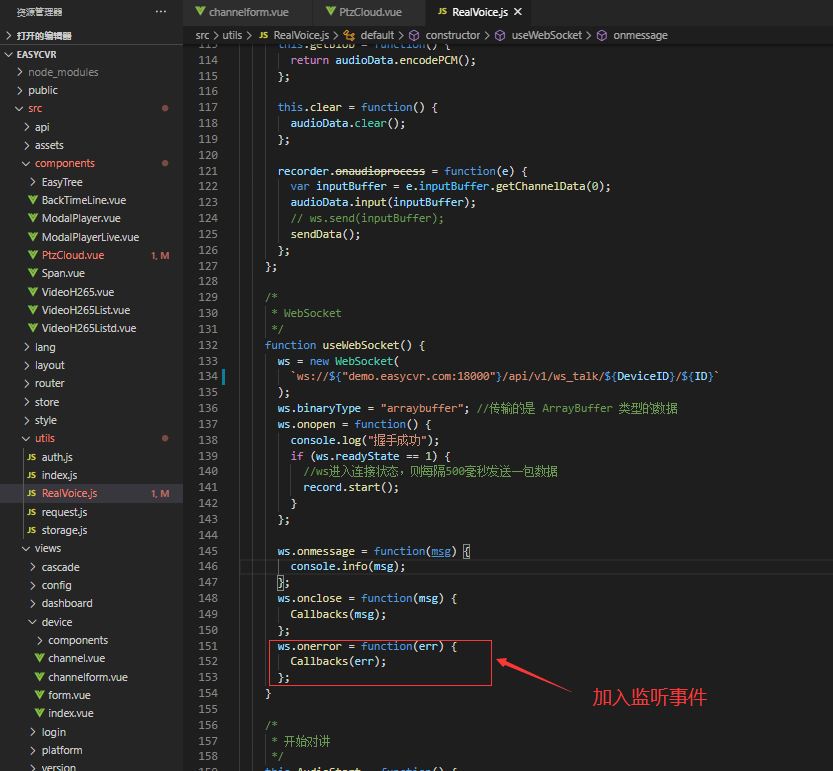Open ModalPlayerLive.vue file in explorer
This screenshot has height=771, width=833.
[x=91, y=237]
